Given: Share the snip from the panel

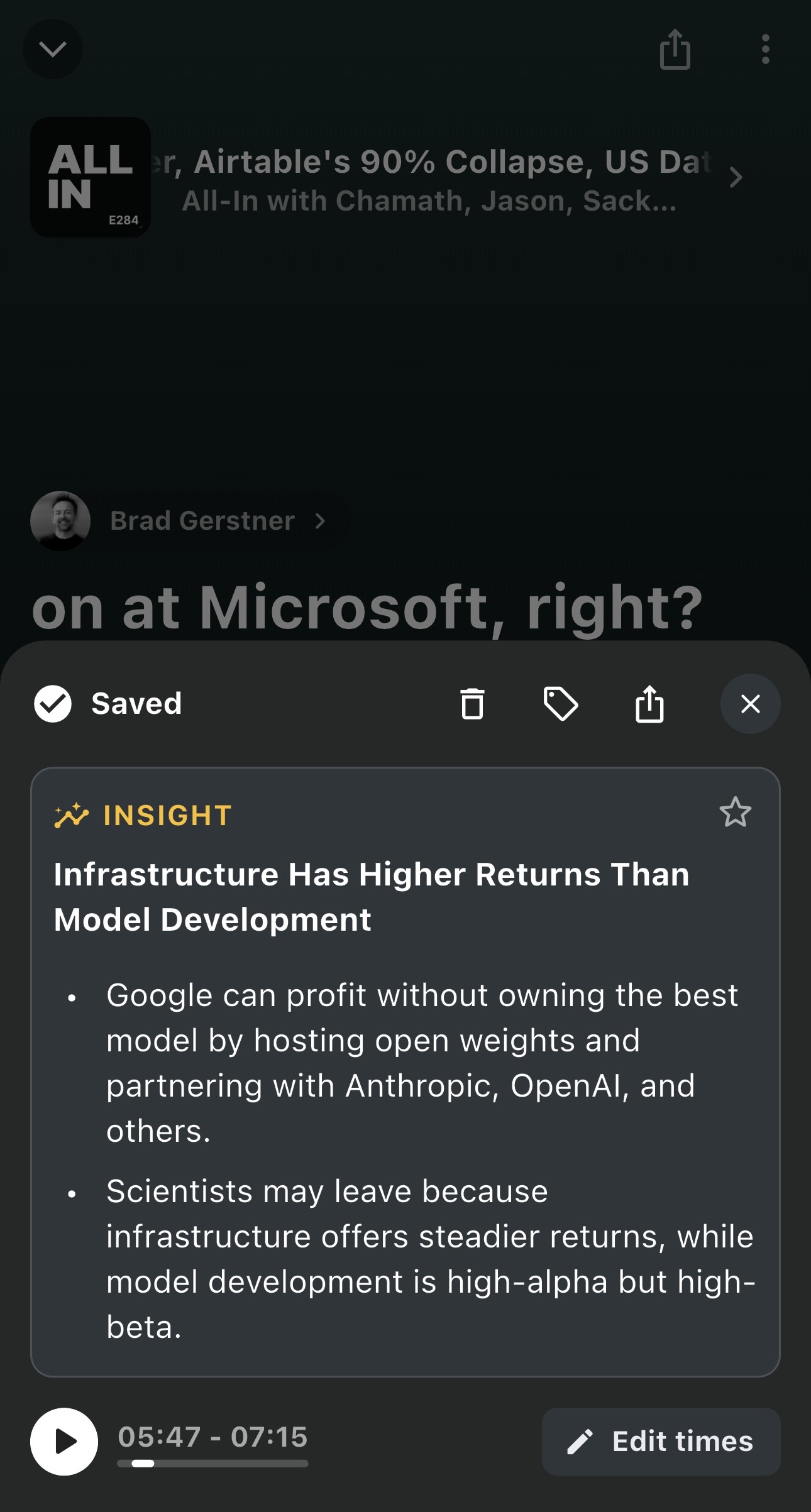Looking at the screenshot, I should tap(649, 704).
